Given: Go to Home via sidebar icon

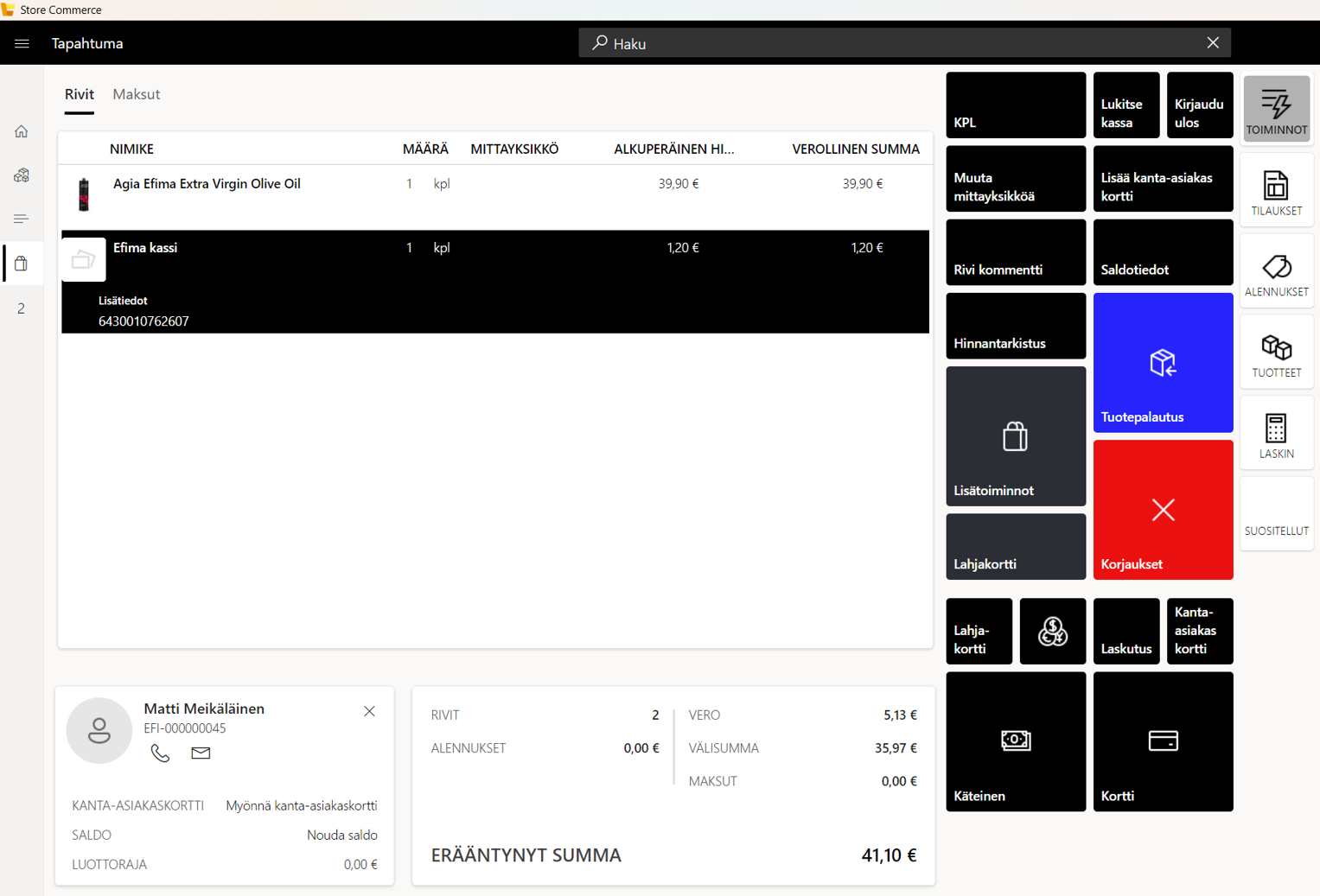Looking at the screenshot, I should (22, 131).
